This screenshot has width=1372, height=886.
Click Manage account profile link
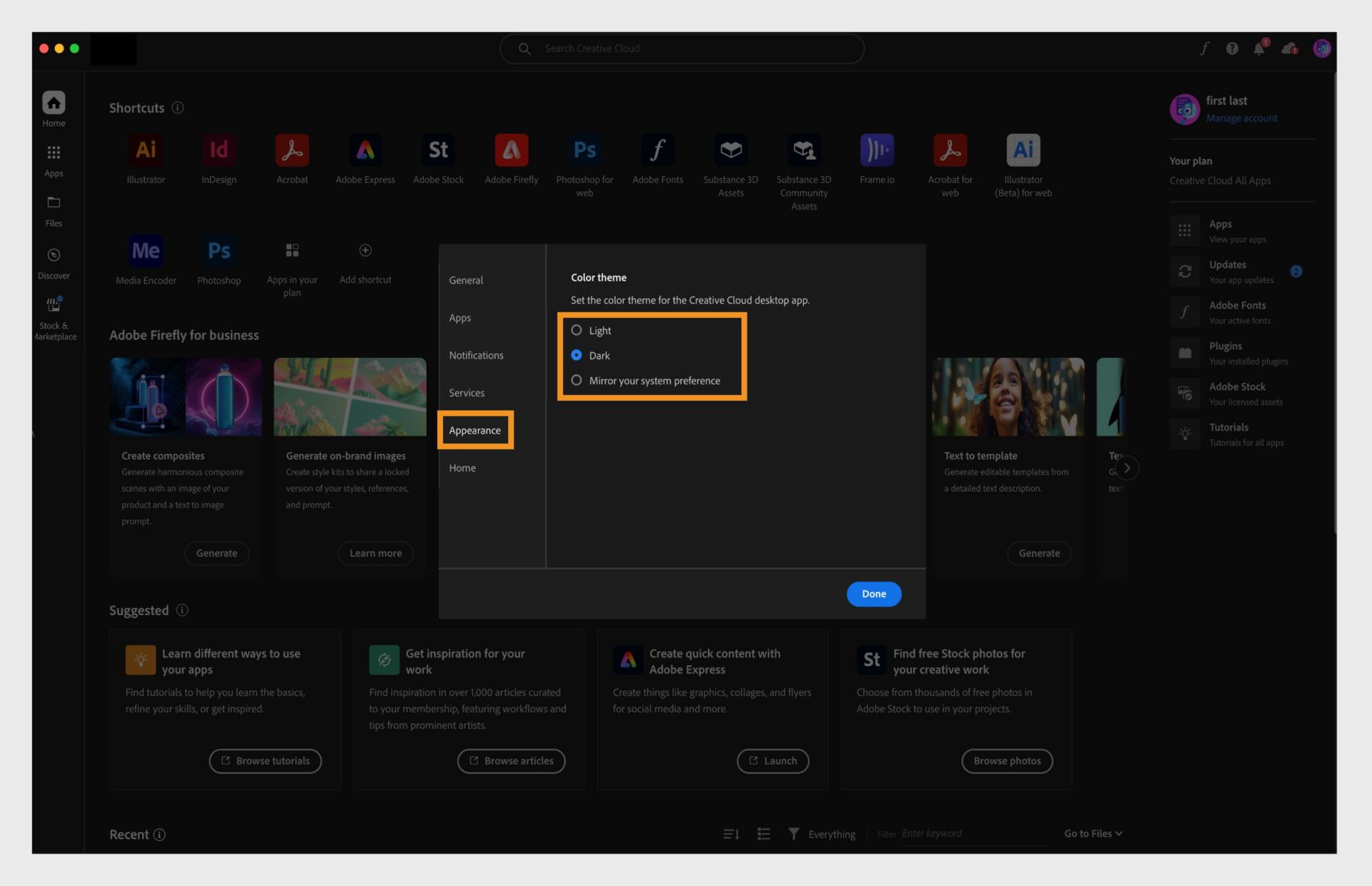(x=1242, y=118)
